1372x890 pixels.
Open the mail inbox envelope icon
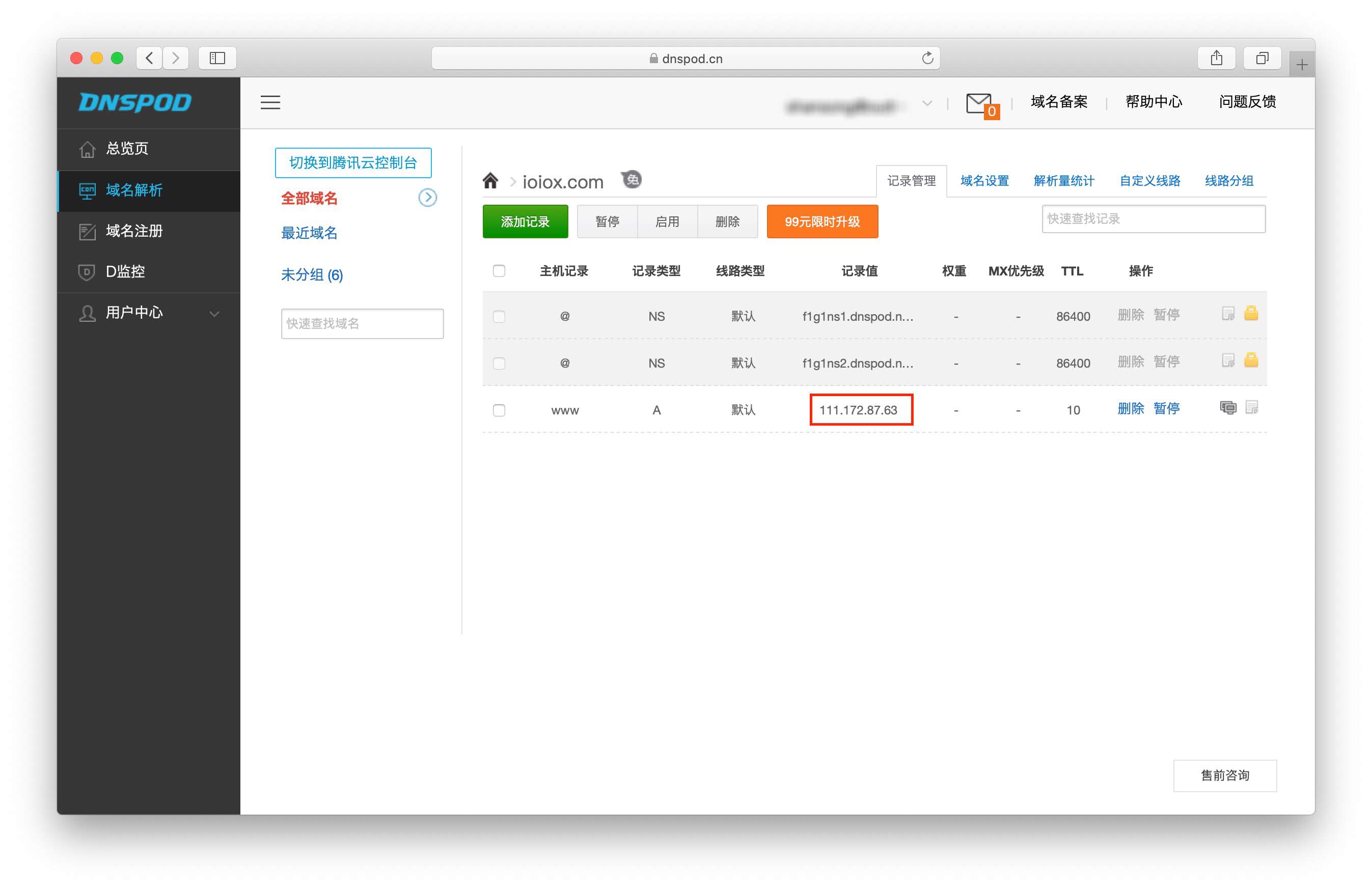point(979,104)
